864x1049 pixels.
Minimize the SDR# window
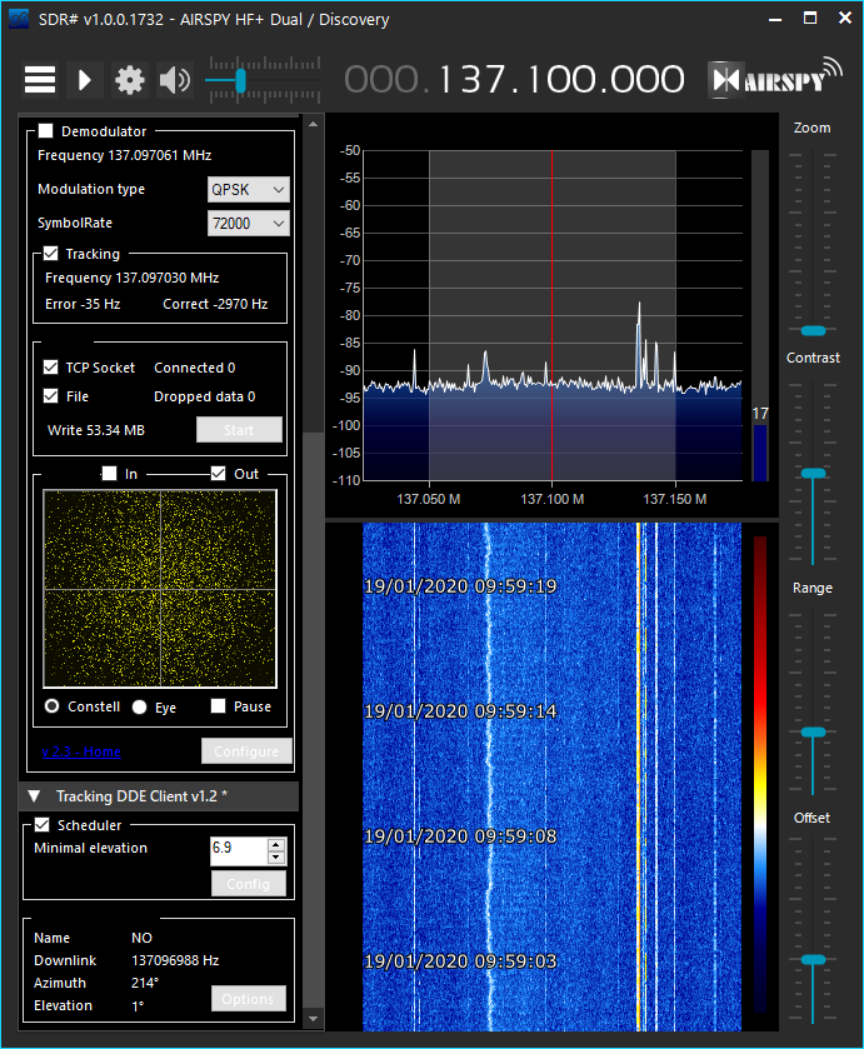(775, 19)
